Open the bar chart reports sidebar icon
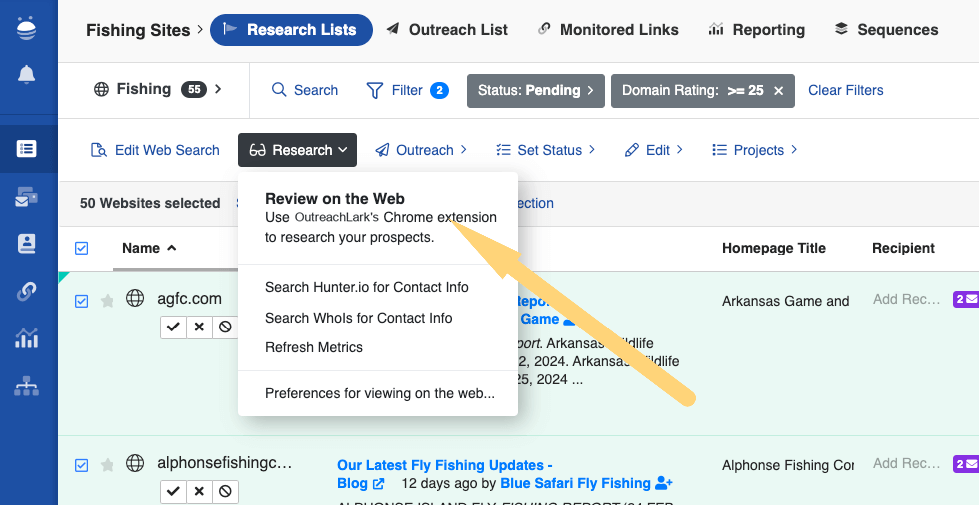979x505 pixels. pyautogui.click(x=26, y=338)
